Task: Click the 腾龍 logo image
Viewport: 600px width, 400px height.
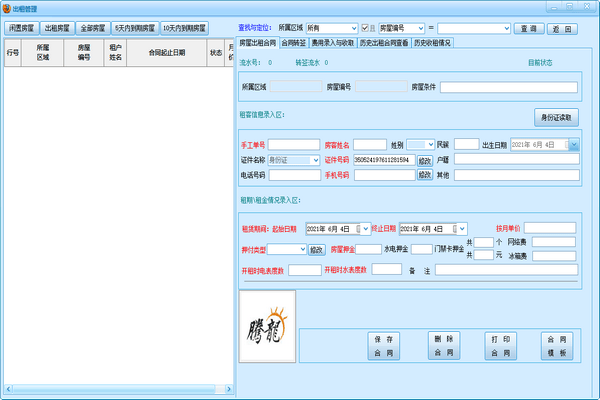Action: 268,327
